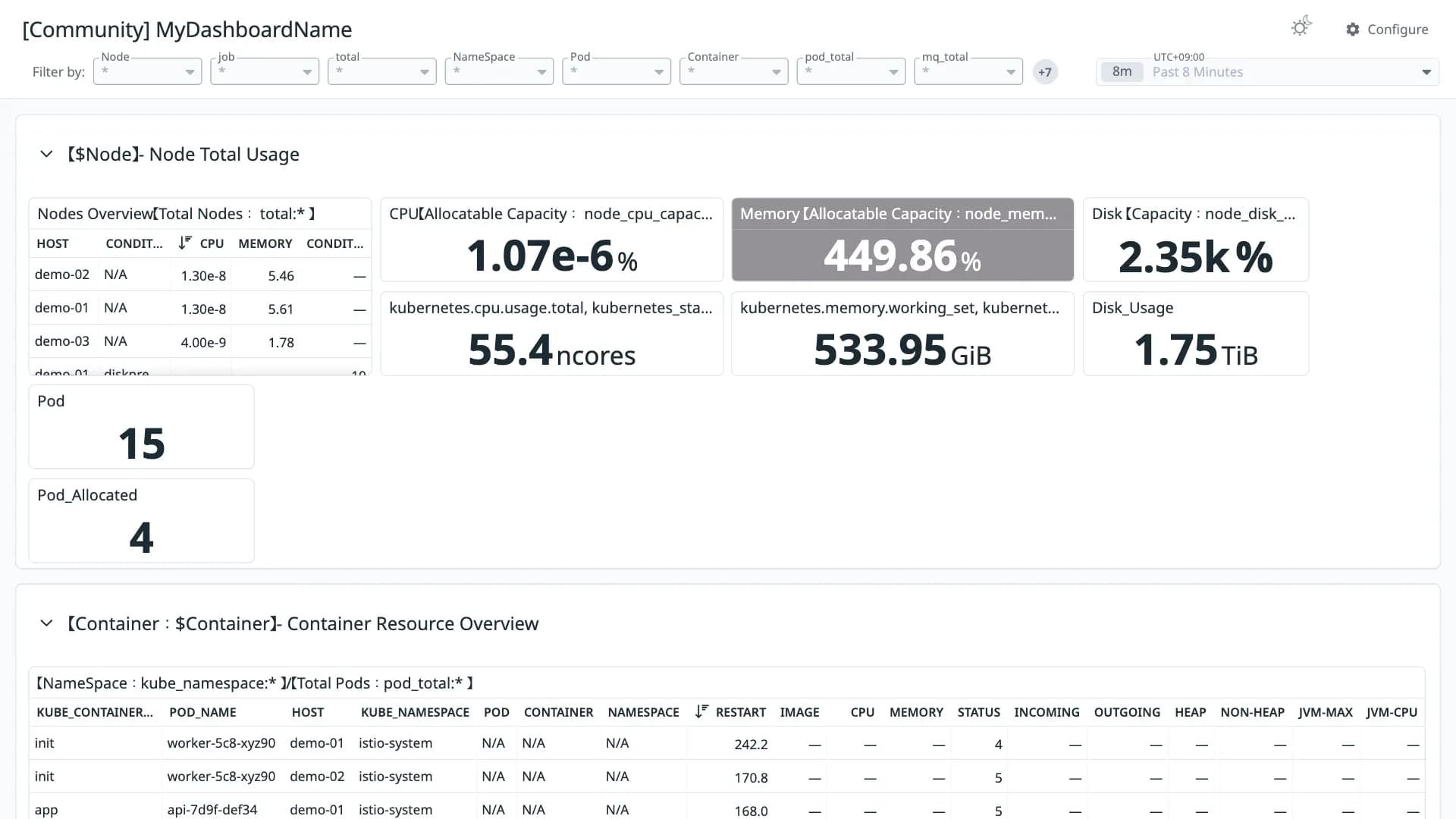Click the Configure button label

click(x=1398, y=30)
